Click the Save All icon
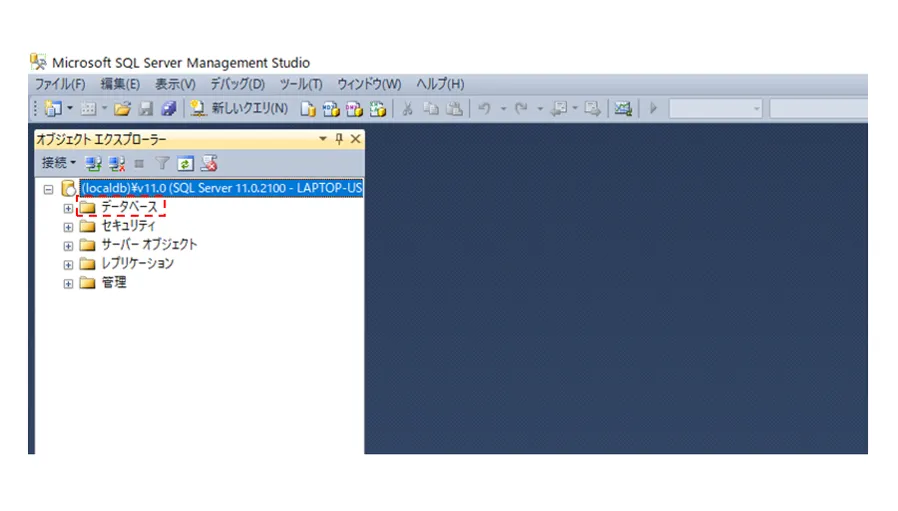Image resolution: width=898 pixels, height=511 pixels. (168, 109)
